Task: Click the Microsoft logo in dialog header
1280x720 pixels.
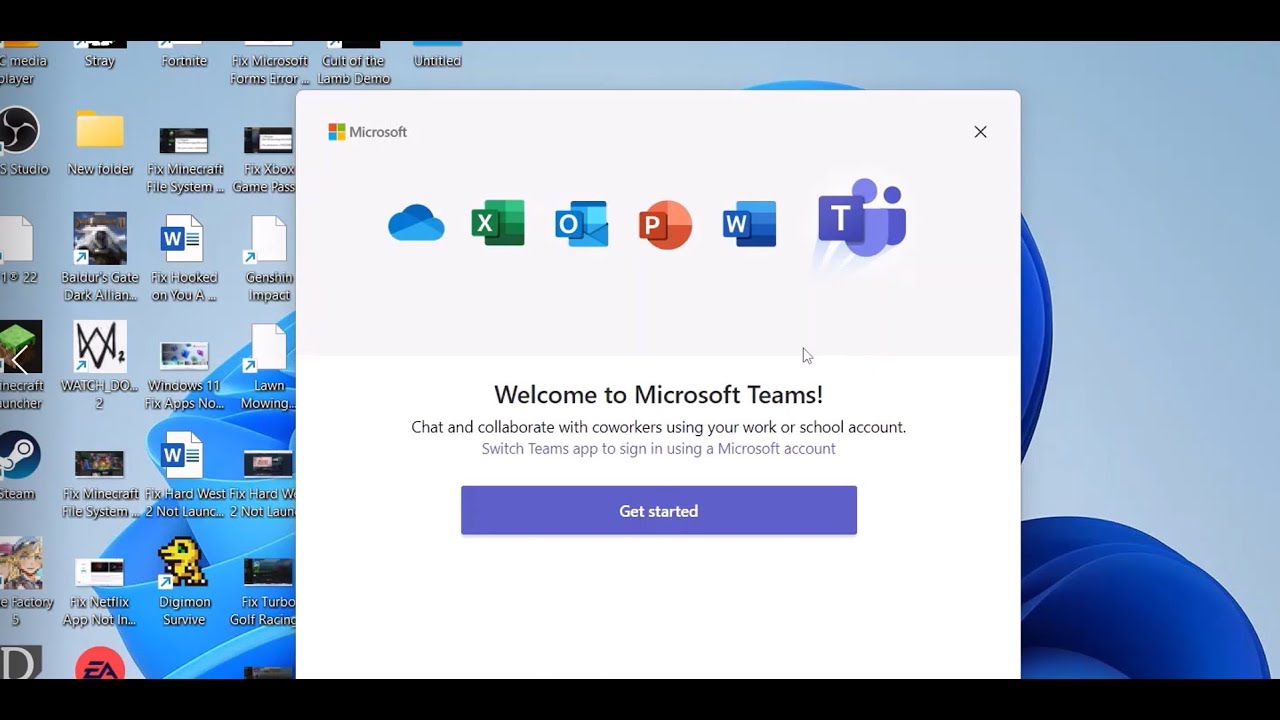Action: 368,132
